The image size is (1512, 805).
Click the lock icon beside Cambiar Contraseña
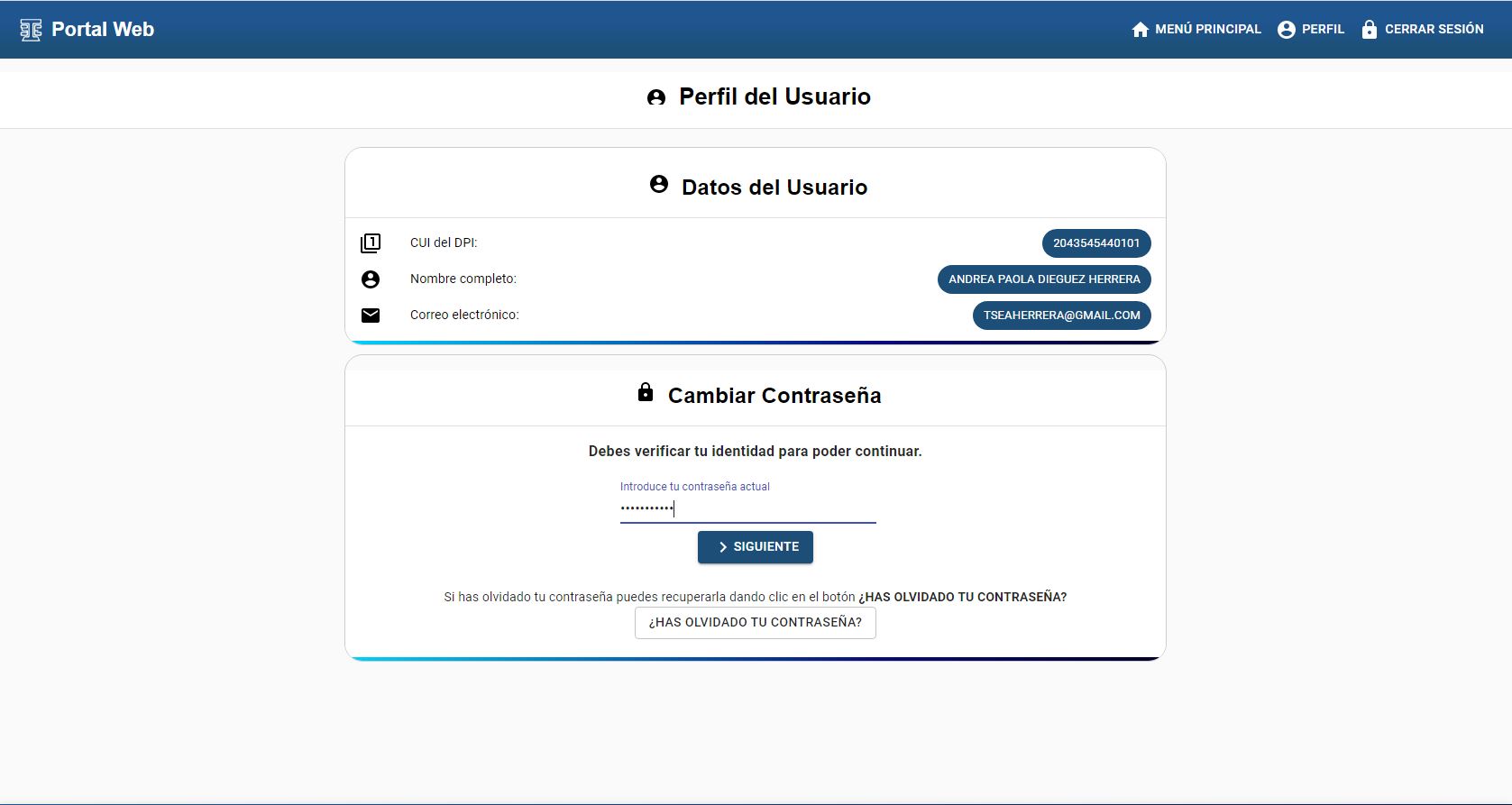tap(645, 392)
